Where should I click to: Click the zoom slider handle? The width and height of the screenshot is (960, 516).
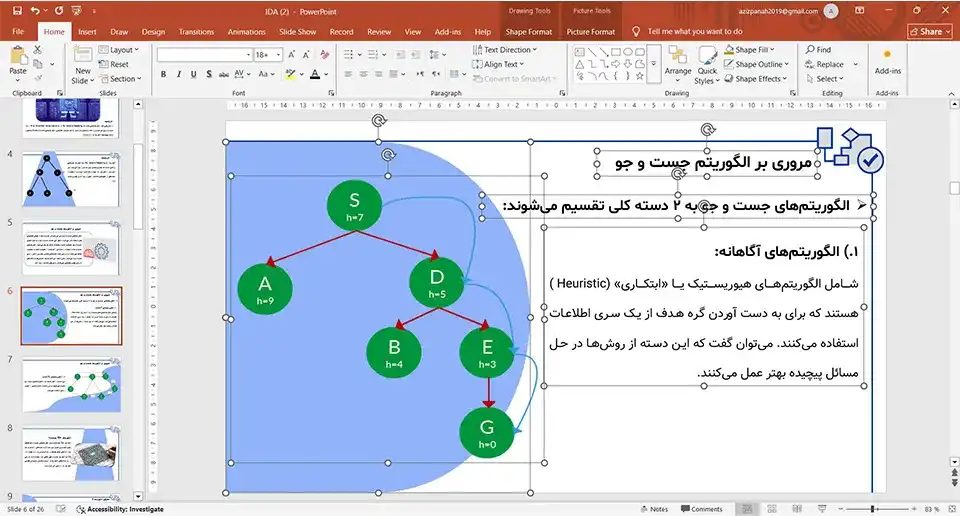click(x=872, y=509)
